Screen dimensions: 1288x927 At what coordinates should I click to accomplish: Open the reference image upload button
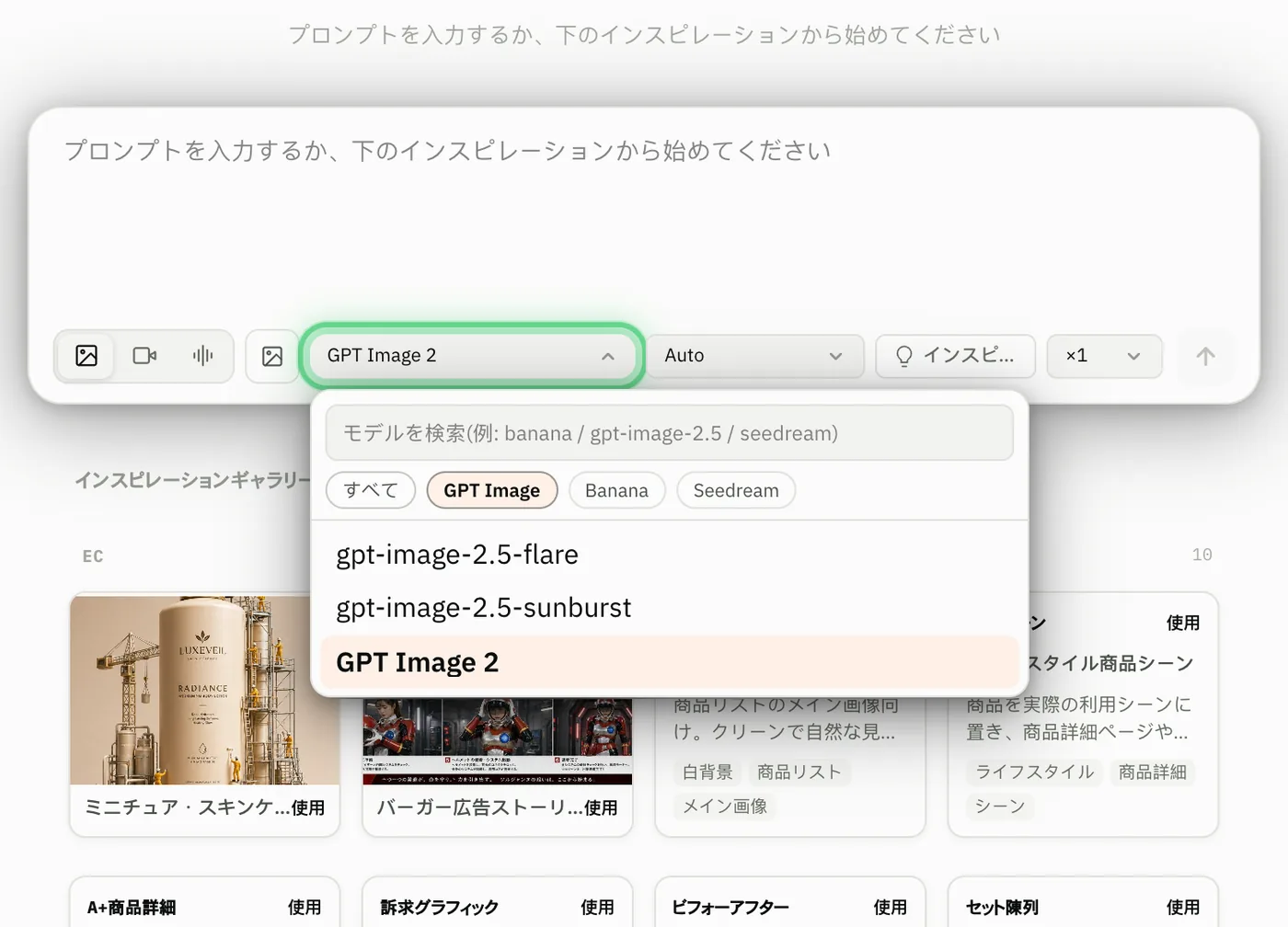272,356
